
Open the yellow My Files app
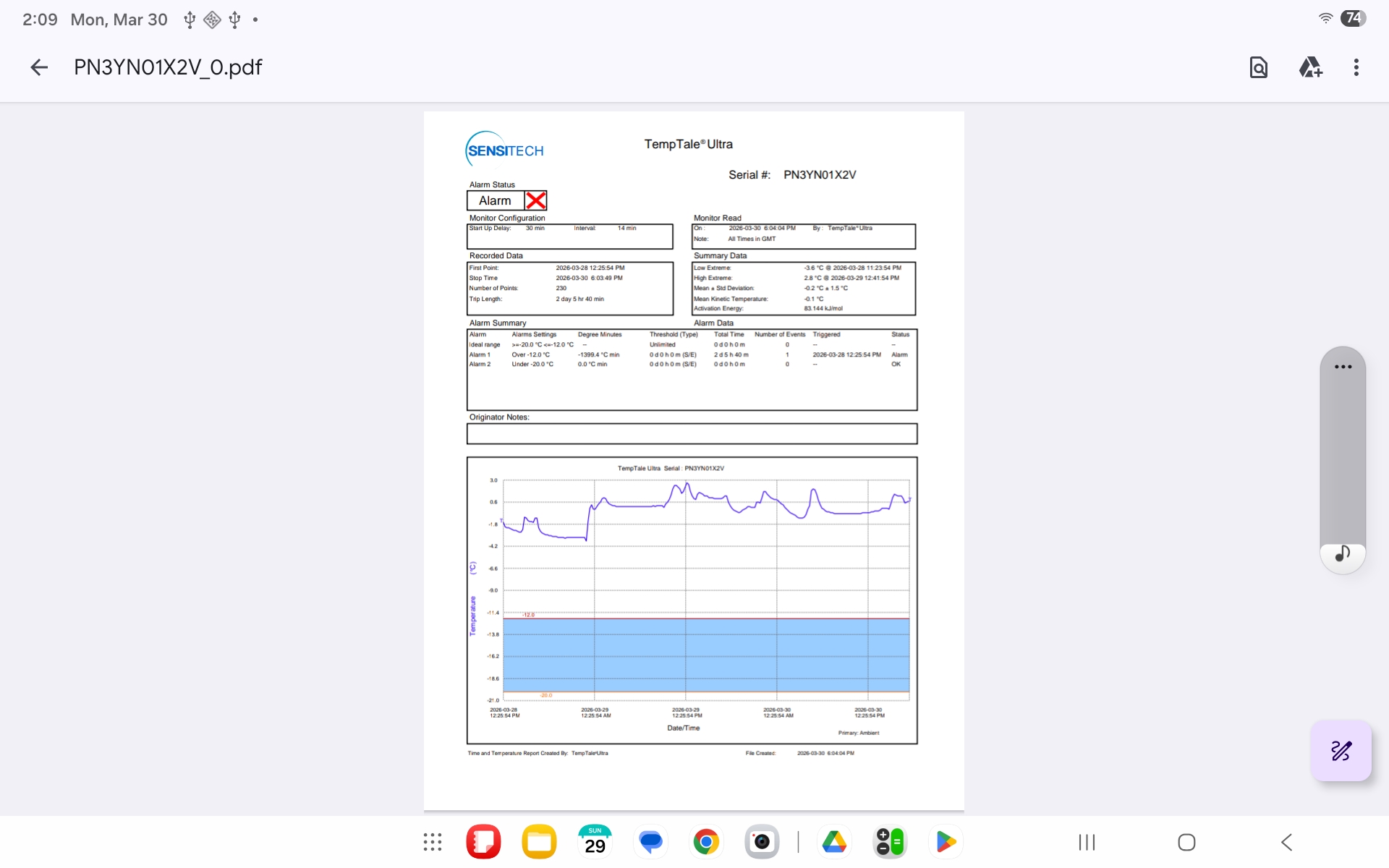539,842
